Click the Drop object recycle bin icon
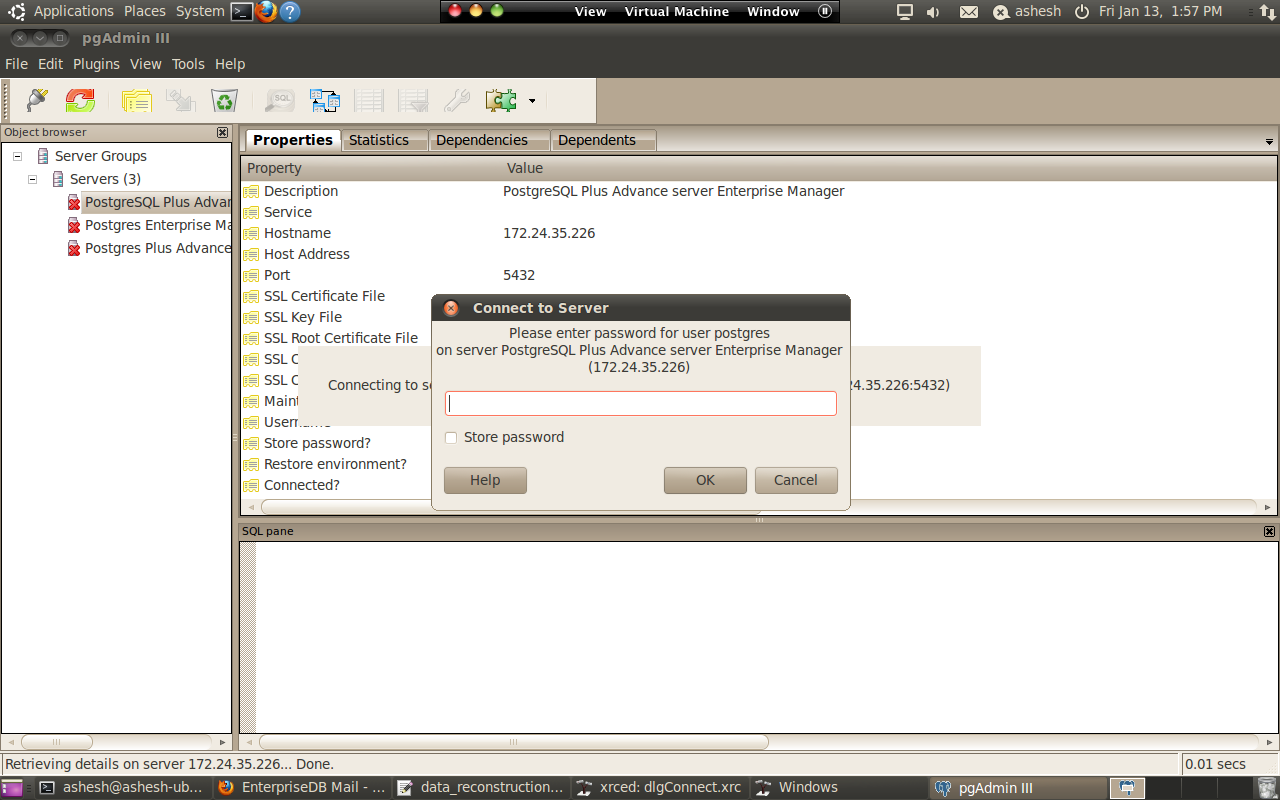The height and width of the screenshot is (800, 1280). click(x=224, y=100)
